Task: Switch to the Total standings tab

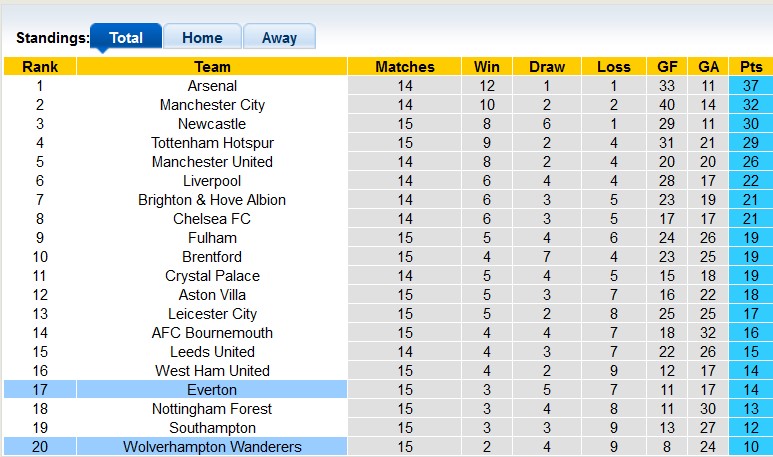Action: (x=126, y=38)
